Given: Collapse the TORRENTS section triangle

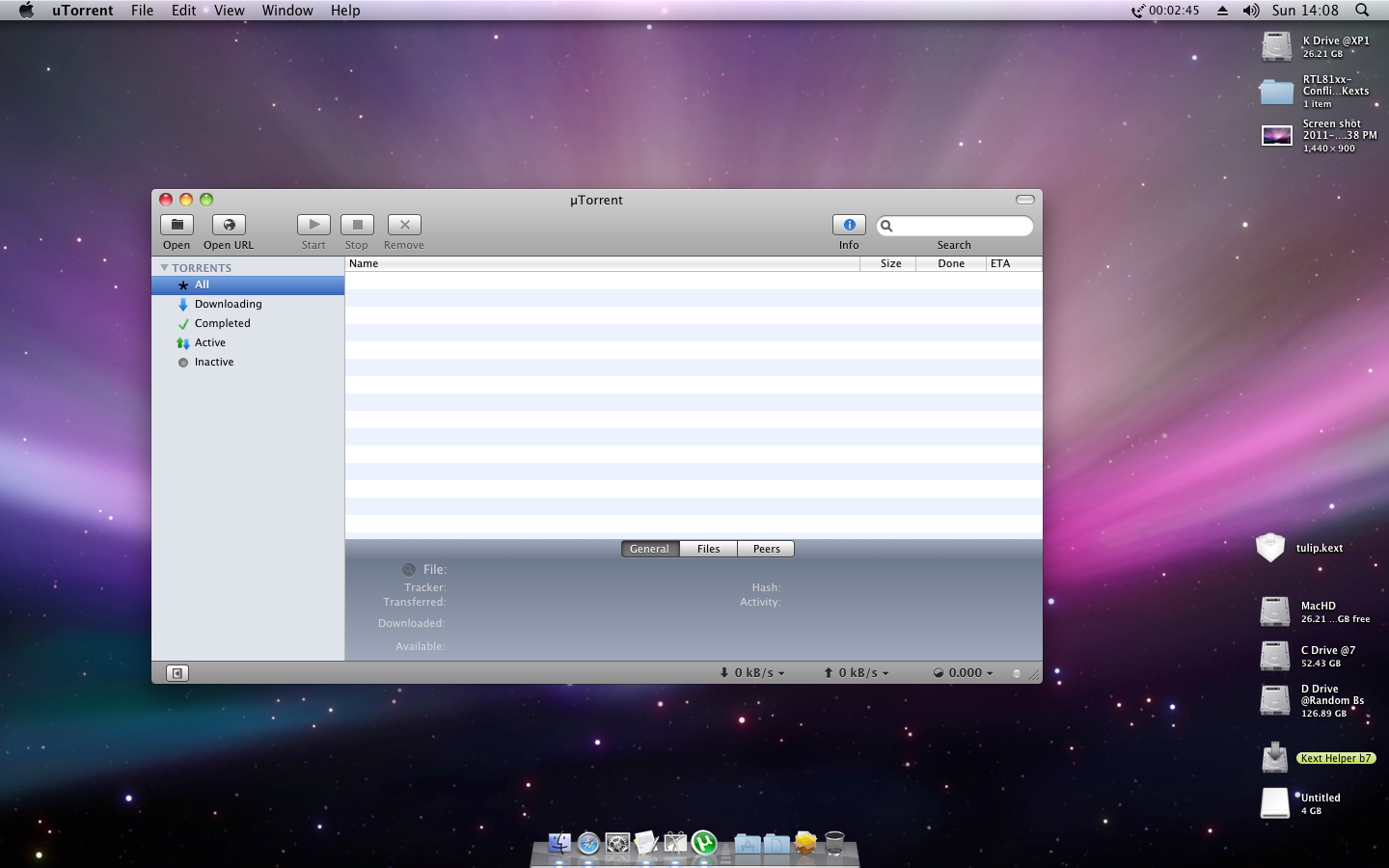Looking at the screenshot, I should [164, 268].
